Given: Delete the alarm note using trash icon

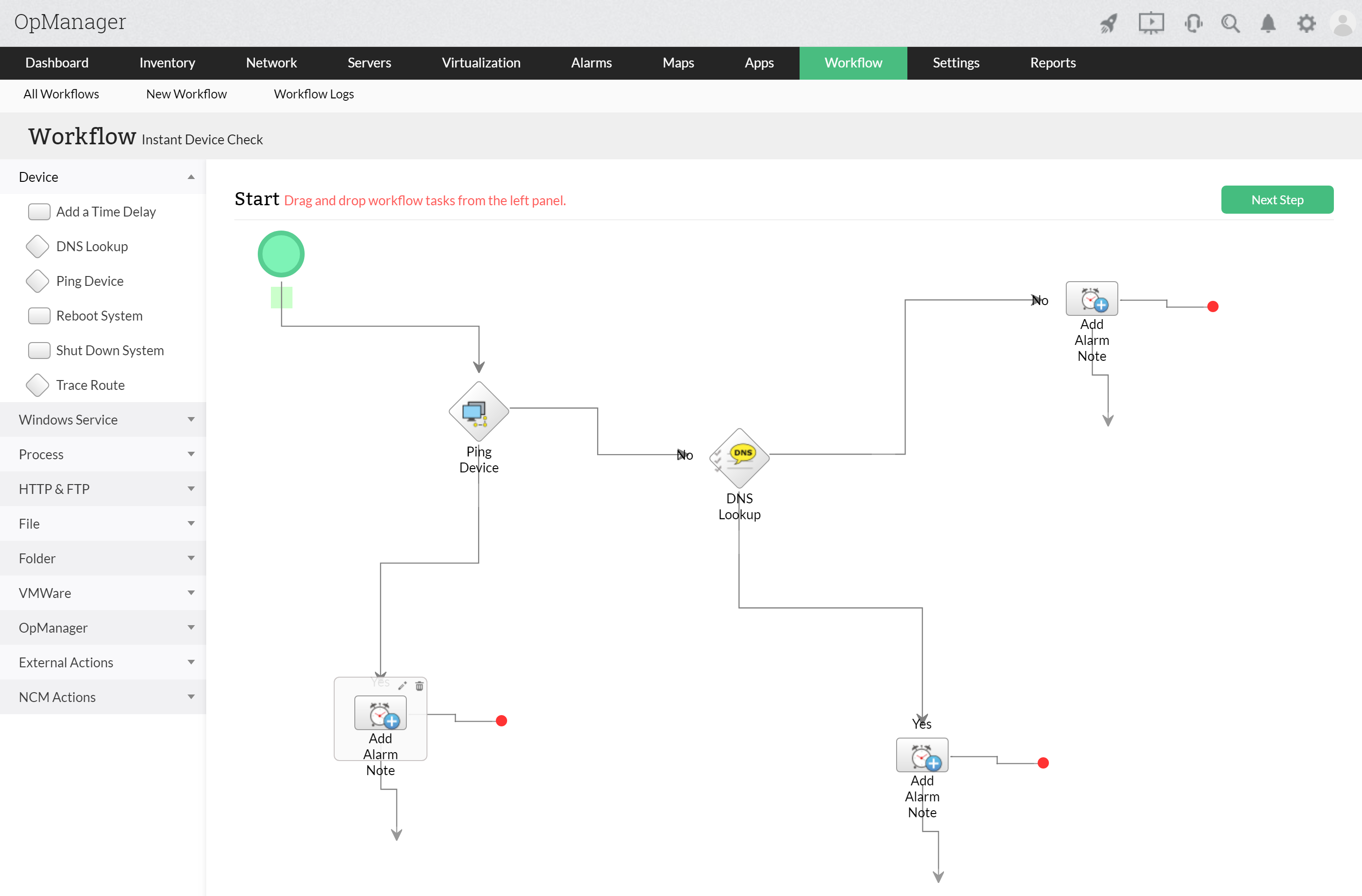Looking at the screenshot, I should (x=419, y=686).
